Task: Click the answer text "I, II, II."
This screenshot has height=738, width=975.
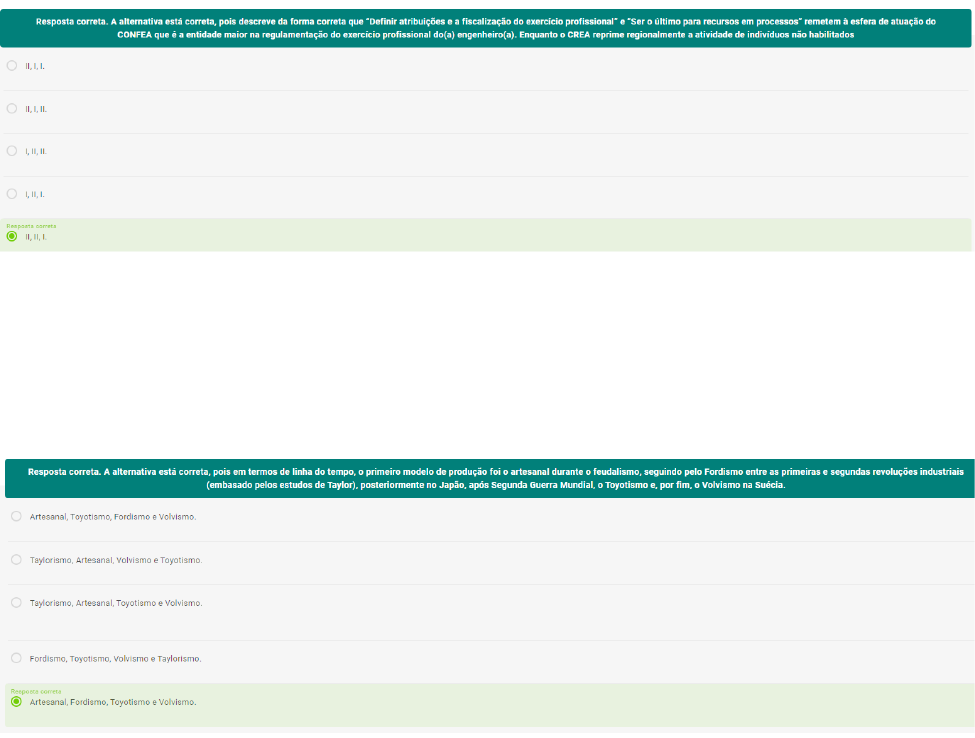Action: (x=36, y=151)
